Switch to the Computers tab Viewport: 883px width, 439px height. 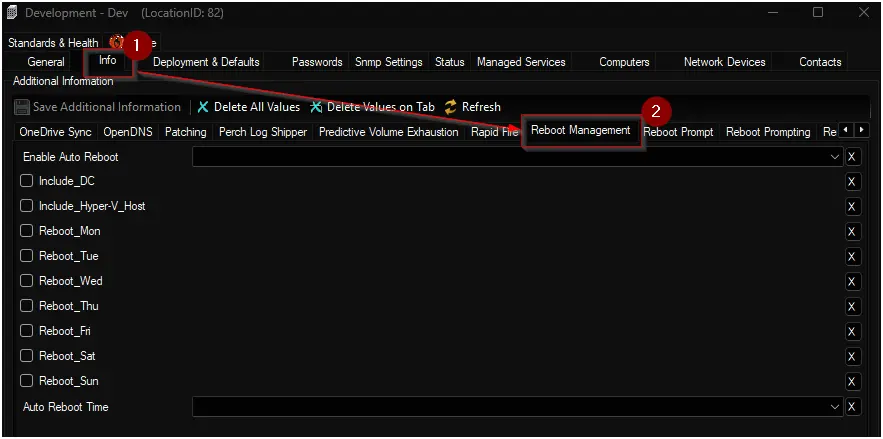pos(624,62)
